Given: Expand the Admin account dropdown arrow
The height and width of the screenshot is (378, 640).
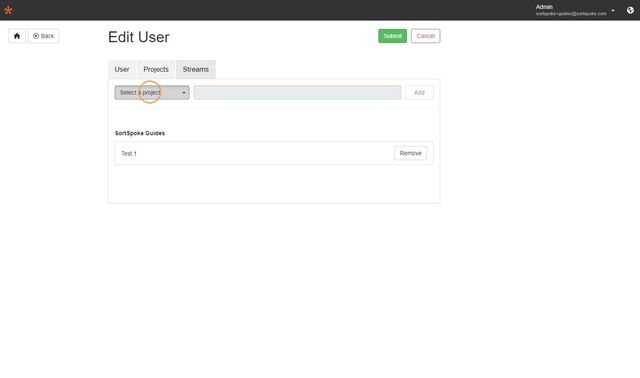Looking at the screenshot, I should coord(613,10).
